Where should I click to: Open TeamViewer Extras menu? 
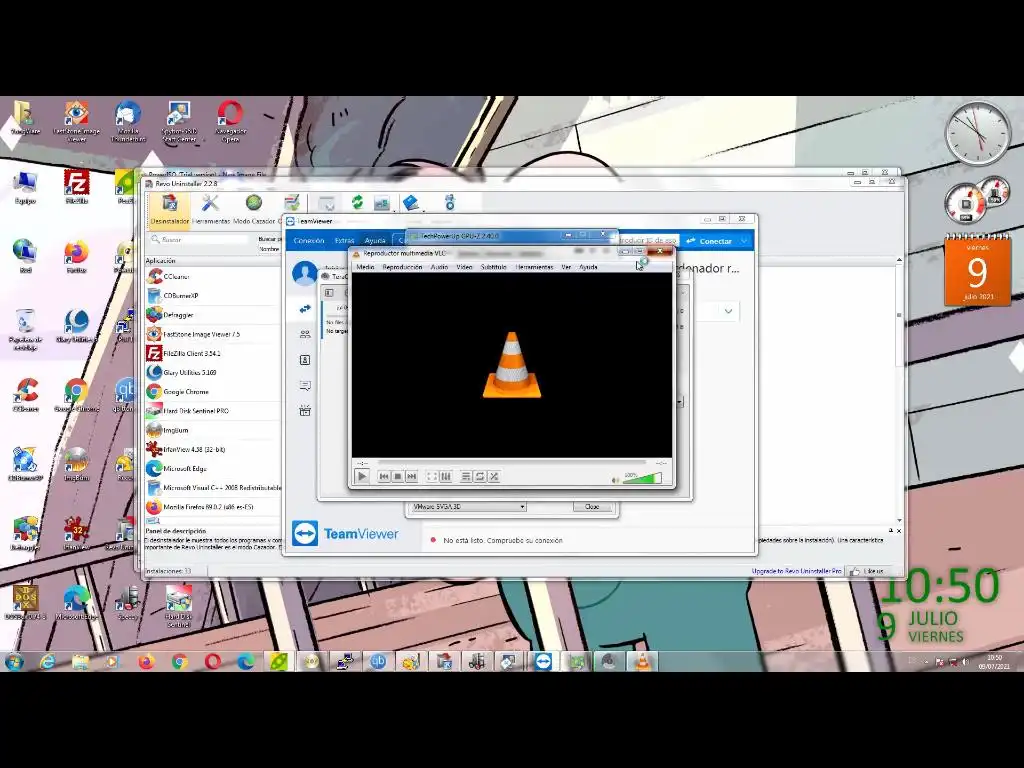pyautogui.click(x=344, y=241)
